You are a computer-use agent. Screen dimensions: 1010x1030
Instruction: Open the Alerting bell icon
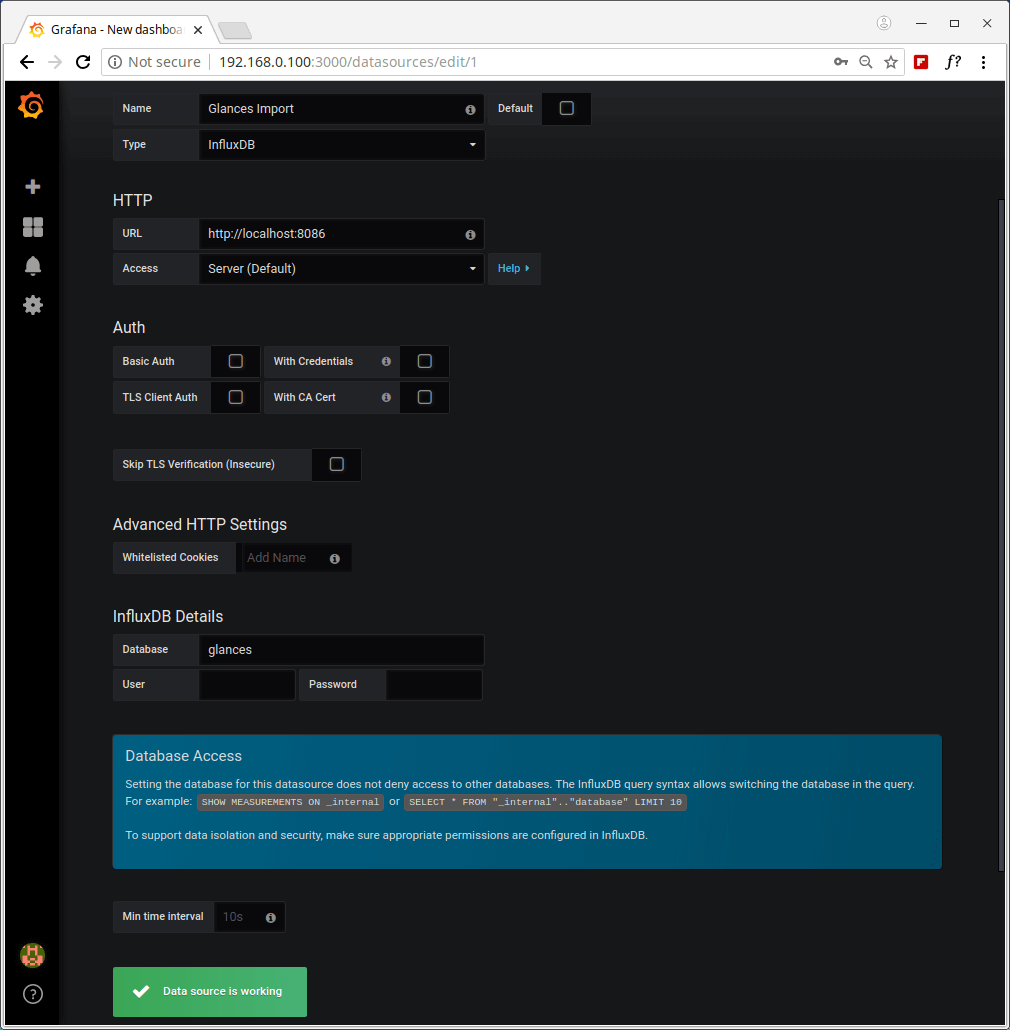point(33,265)
